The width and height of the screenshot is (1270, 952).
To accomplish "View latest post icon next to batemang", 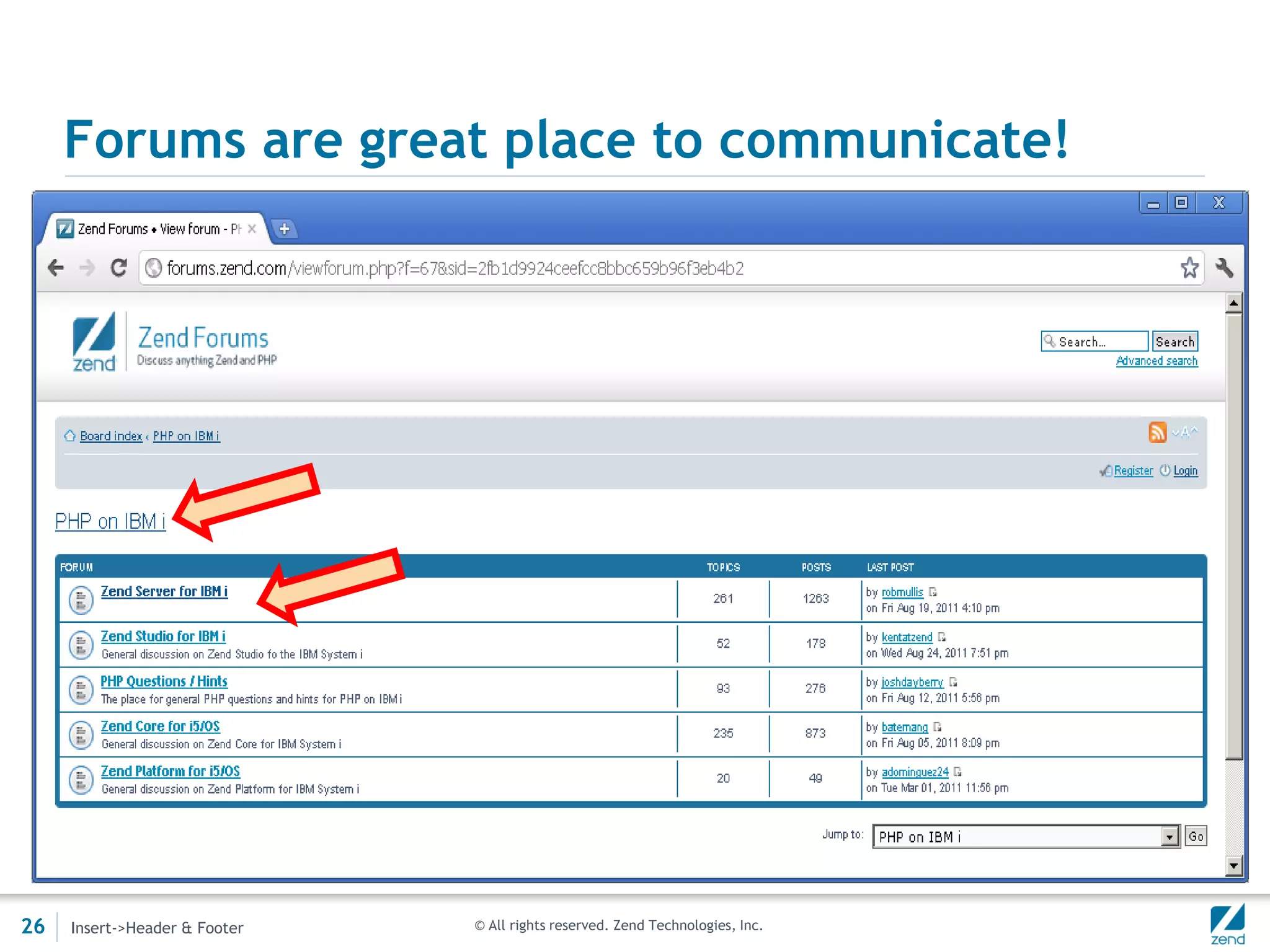I will pos(938,726).
